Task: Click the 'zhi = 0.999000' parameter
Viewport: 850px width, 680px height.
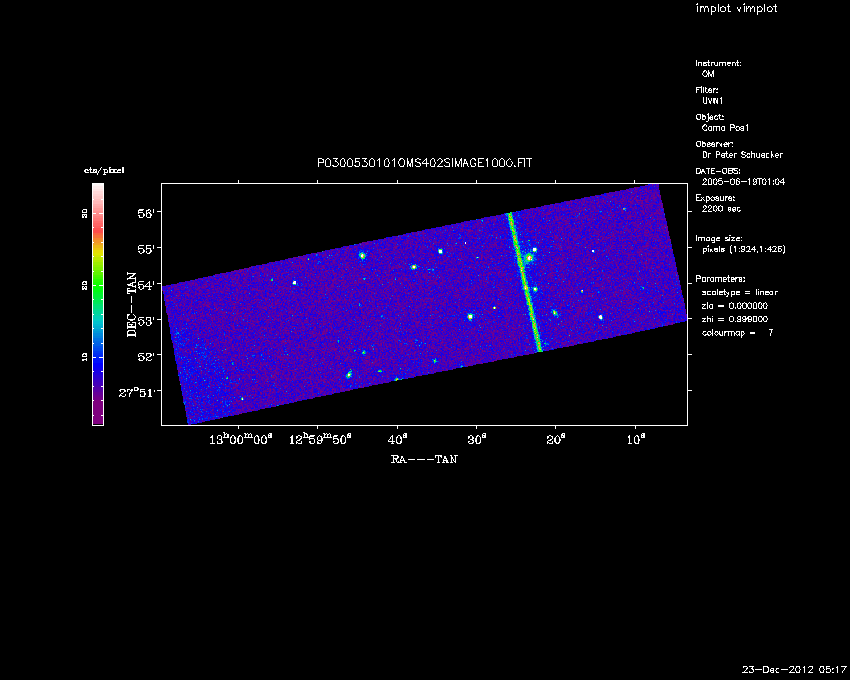Action: coord(735,319)
